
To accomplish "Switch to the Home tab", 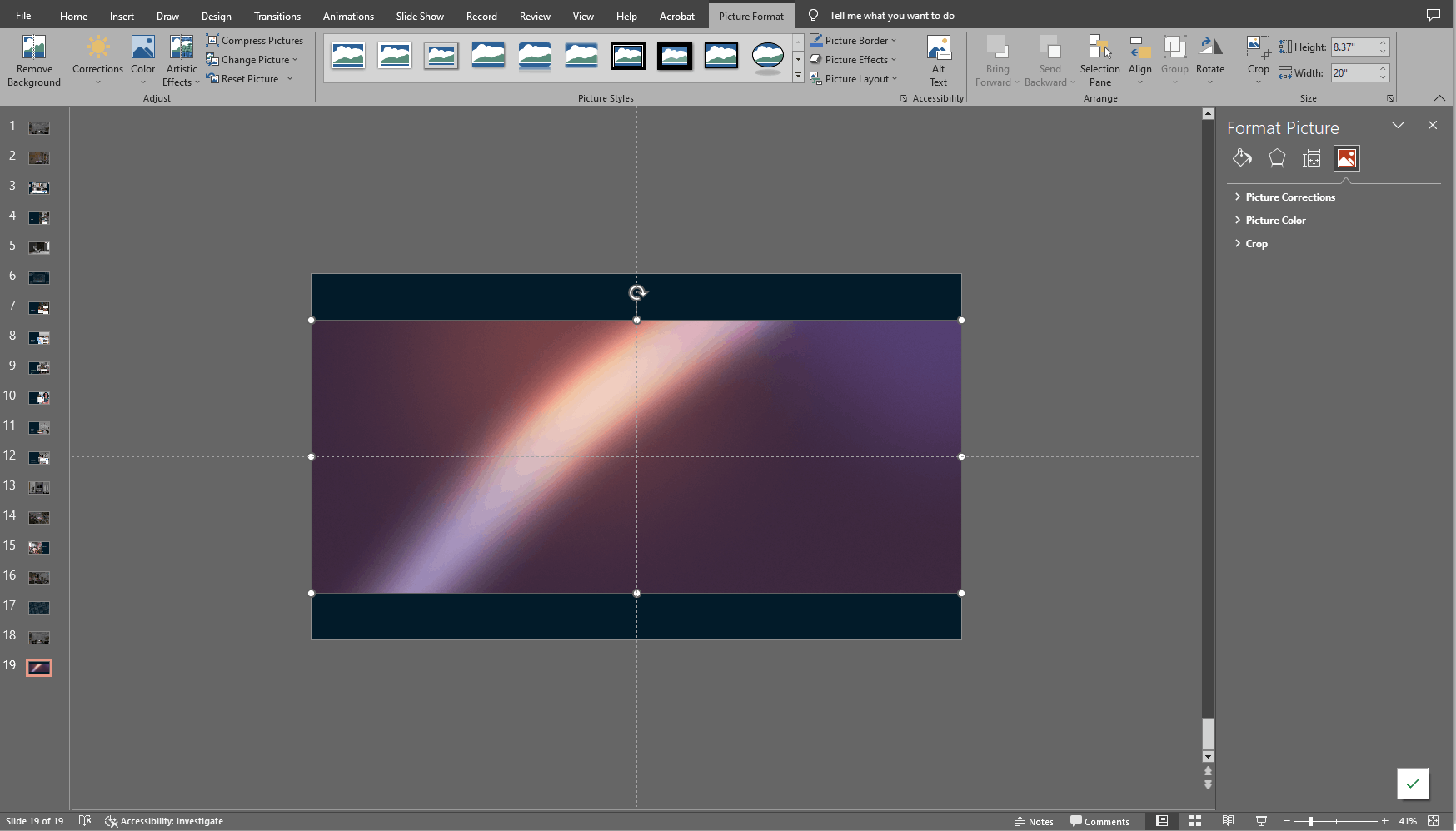I will tap(73, 16).
